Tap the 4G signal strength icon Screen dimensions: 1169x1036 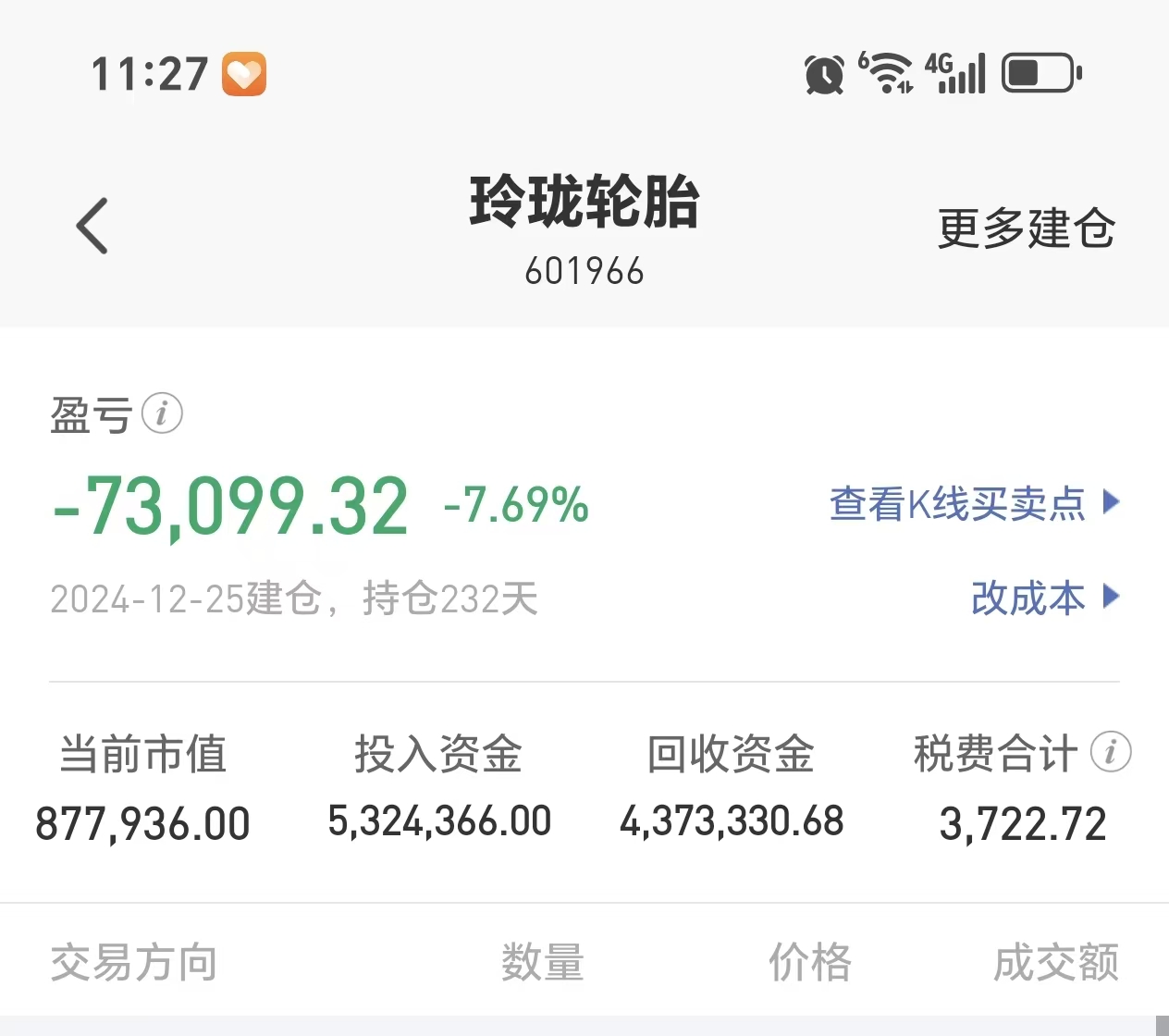(x=955, y=72)
